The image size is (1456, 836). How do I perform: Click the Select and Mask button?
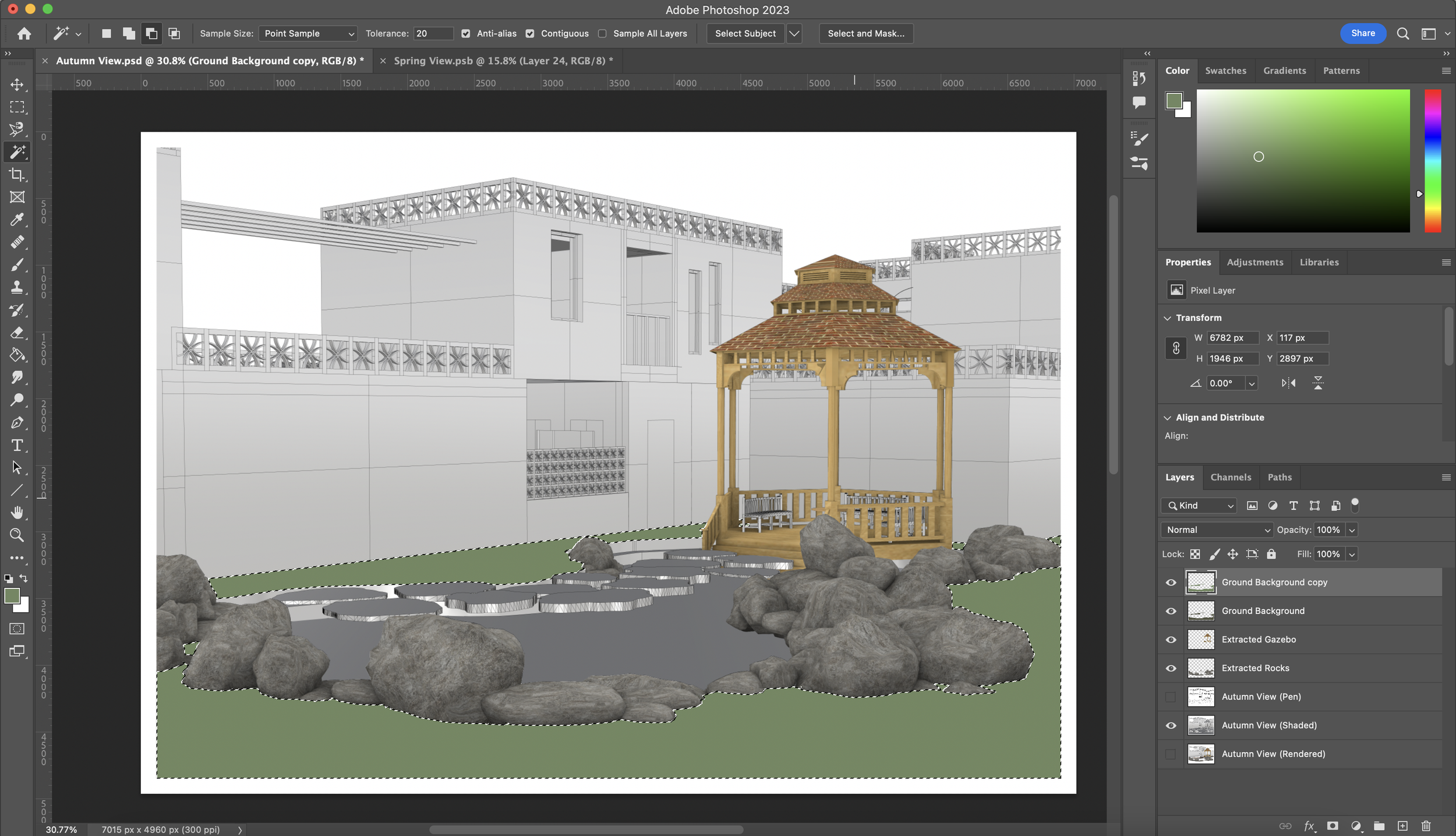(x=866, y=34)
